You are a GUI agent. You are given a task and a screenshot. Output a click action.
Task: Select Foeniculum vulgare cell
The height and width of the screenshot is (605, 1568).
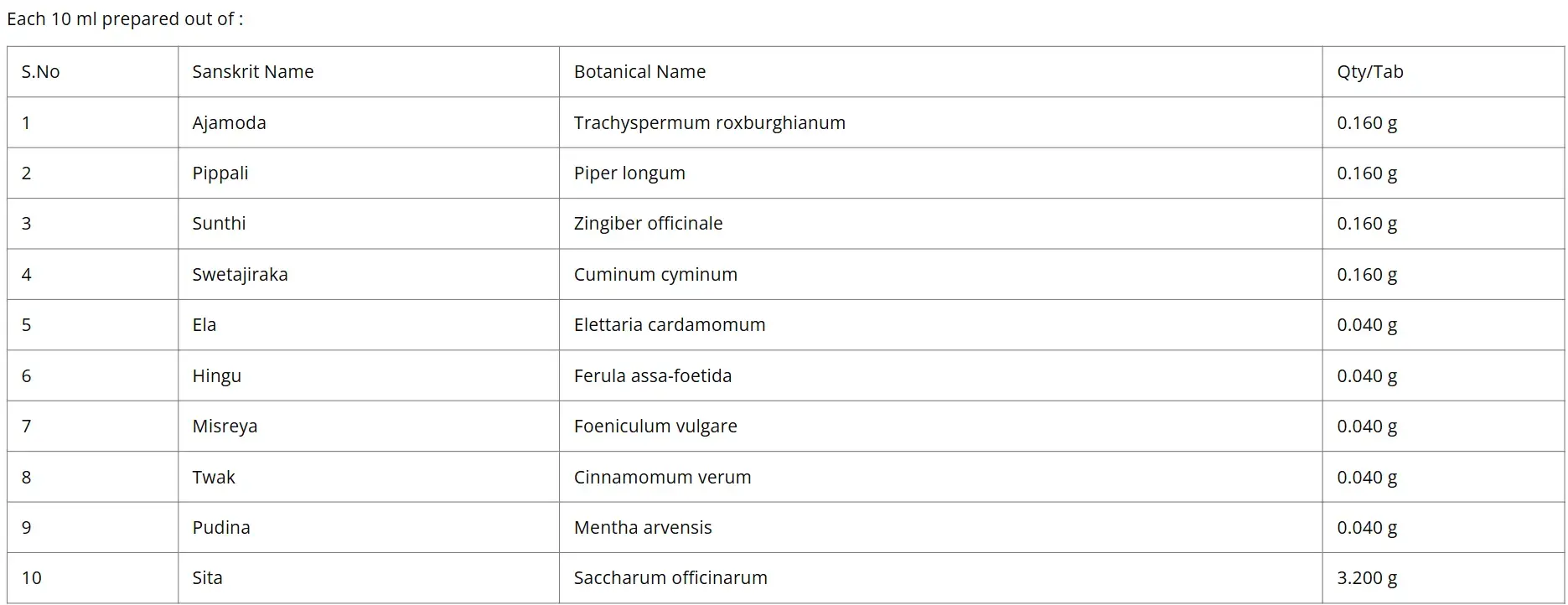[x=940, y=427]
